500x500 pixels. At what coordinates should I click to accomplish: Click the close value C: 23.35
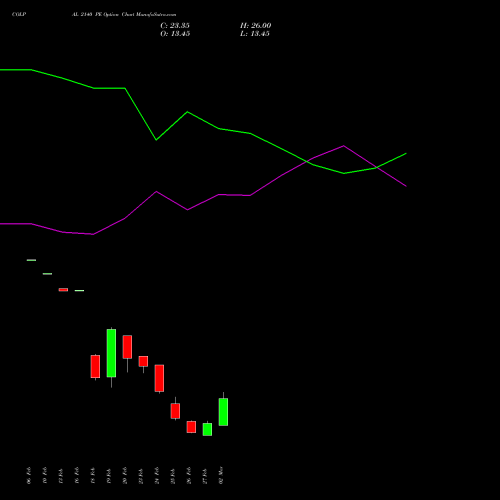tap(175, 26)
